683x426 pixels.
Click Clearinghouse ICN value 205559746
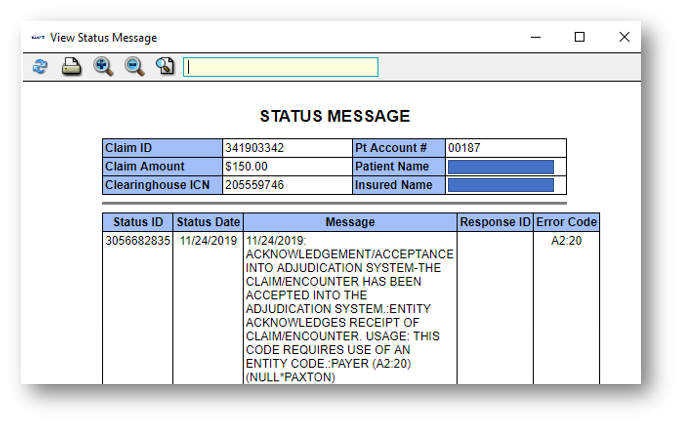click(254, 185)
